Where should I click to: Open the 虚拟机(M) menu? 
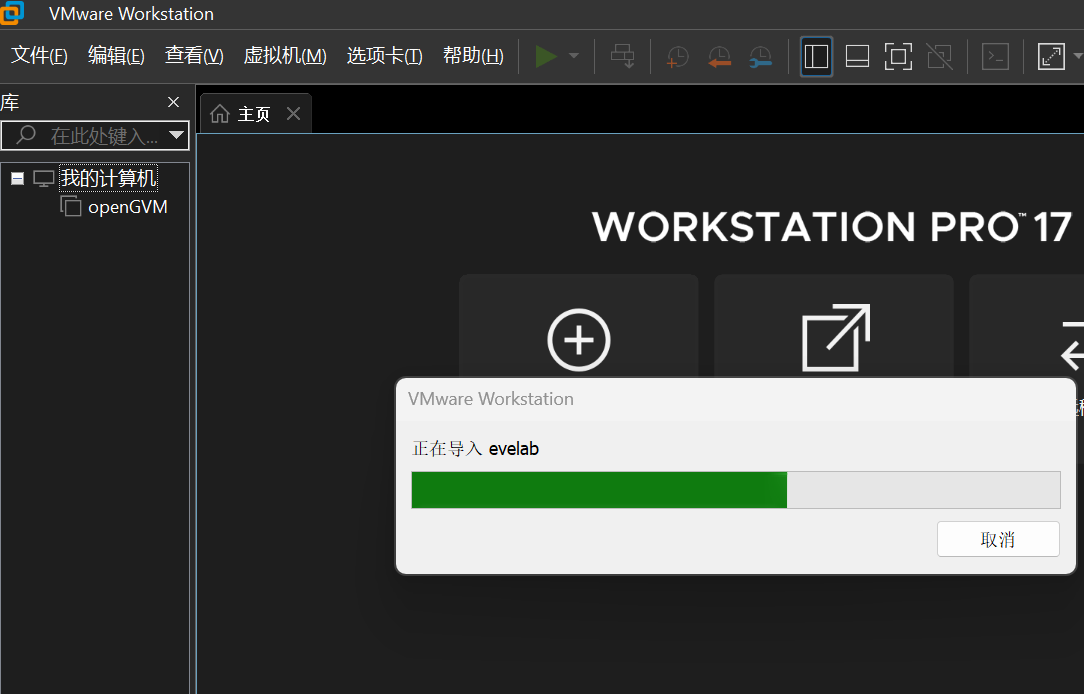(x=285, y=56)
